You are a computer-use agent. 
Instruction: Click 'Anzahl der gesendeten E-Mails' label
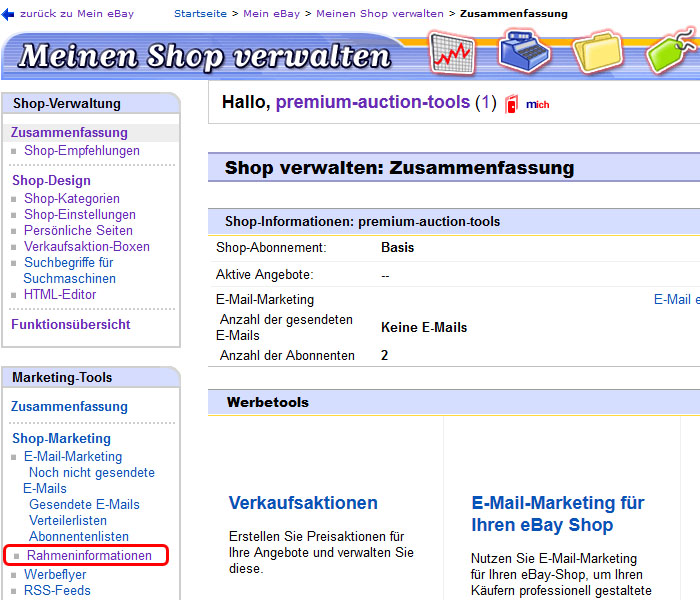pos(284,327)
